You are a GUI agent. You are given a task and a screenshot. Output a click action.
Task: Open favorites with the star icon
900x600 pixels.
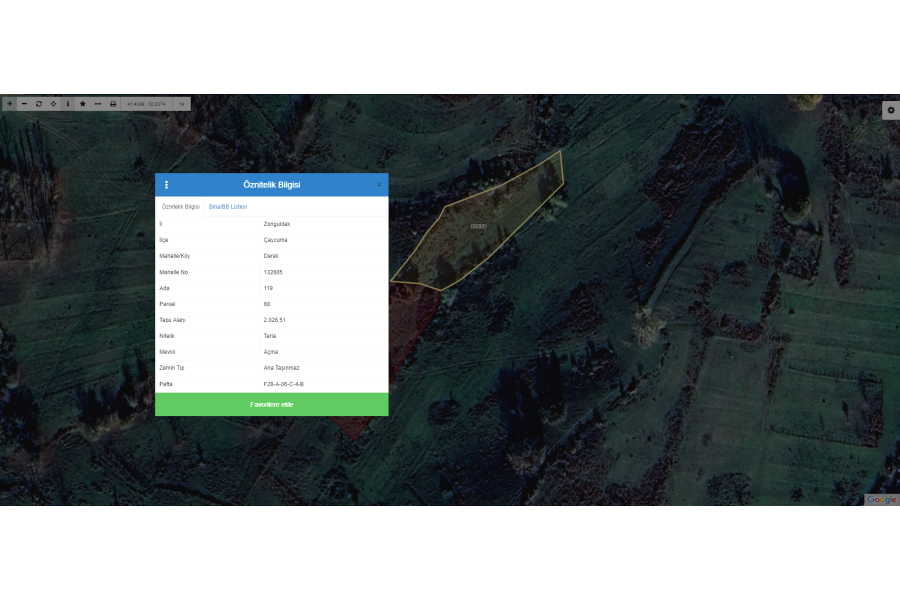[x=83, y=104]
